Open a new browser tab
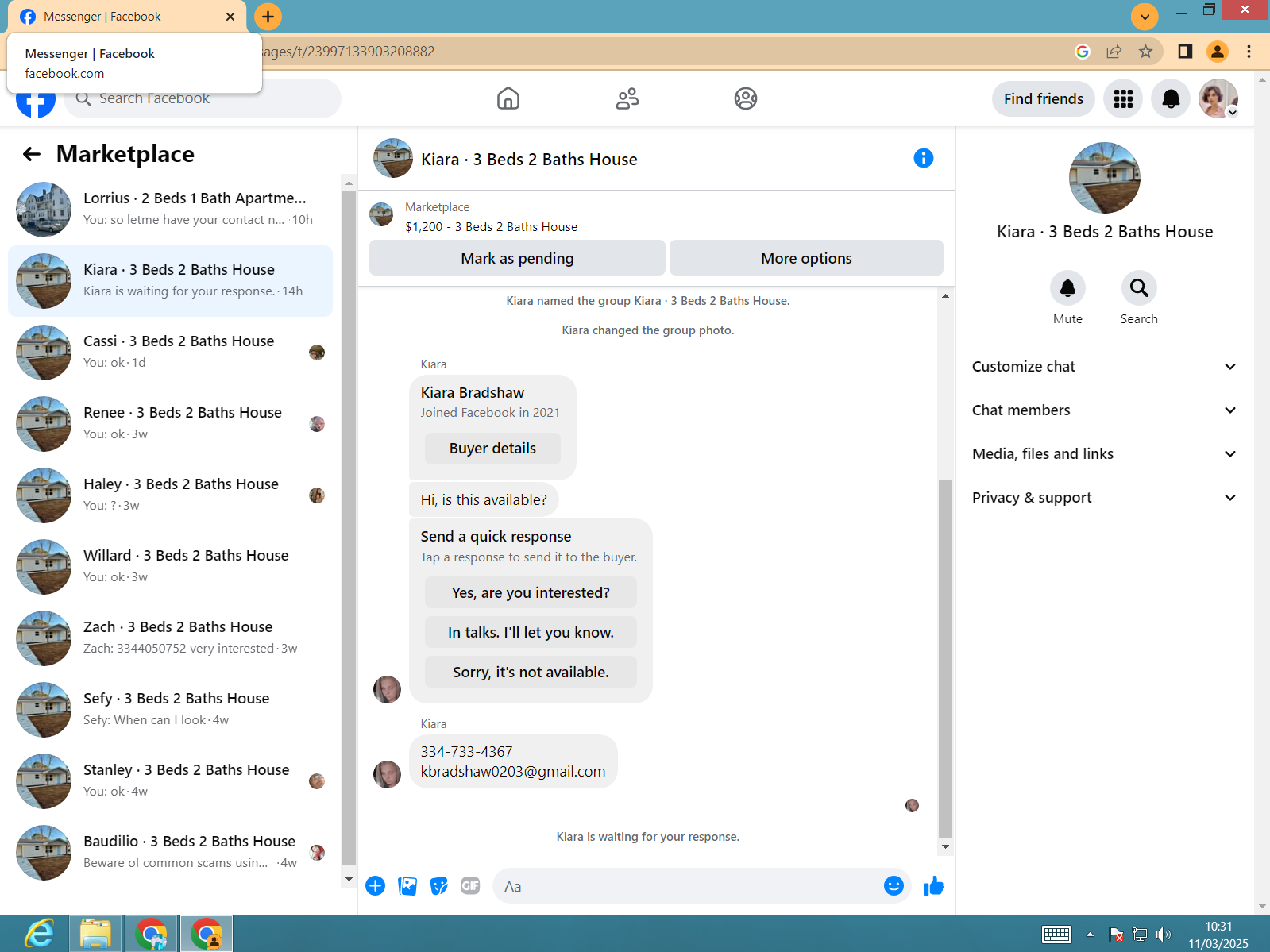Viewport: 1270px width, 952px height. pyautogui.click(x=268, y=17)
